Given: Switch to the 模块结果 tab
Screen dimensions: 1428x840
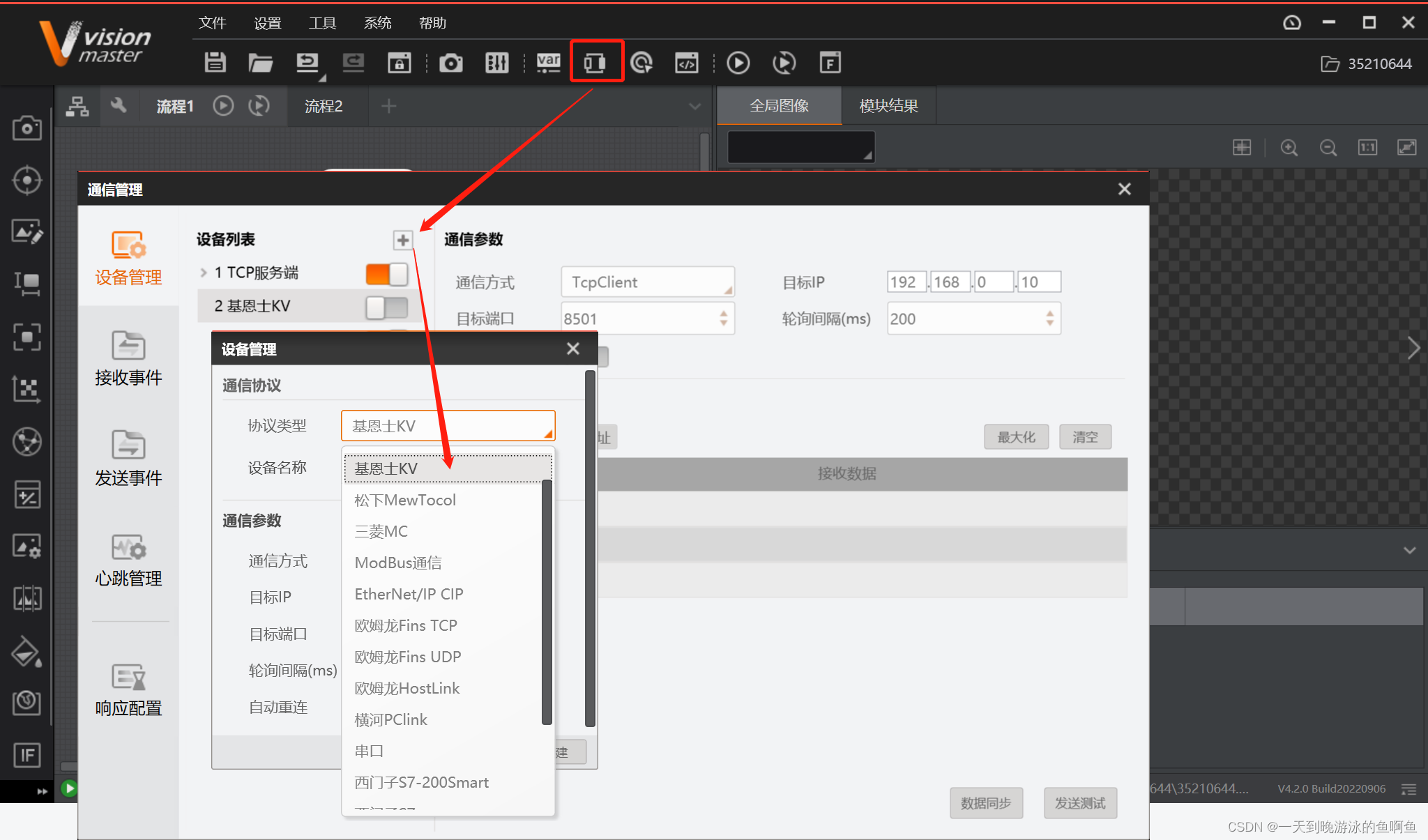Looking at the screenshot, I should click(888, 105).
